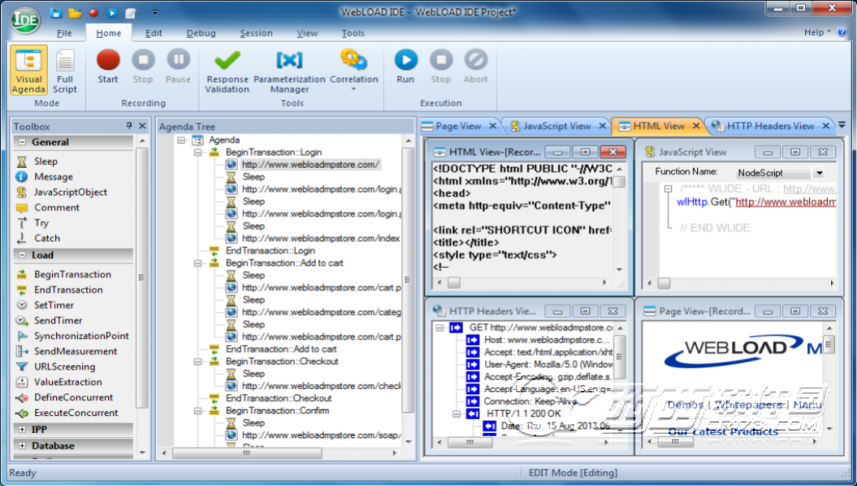Image resolution: width=857 pixels, height=486 pixels.
Task: Open the Session ribbon tab
Action: click(x=256, y=33)
